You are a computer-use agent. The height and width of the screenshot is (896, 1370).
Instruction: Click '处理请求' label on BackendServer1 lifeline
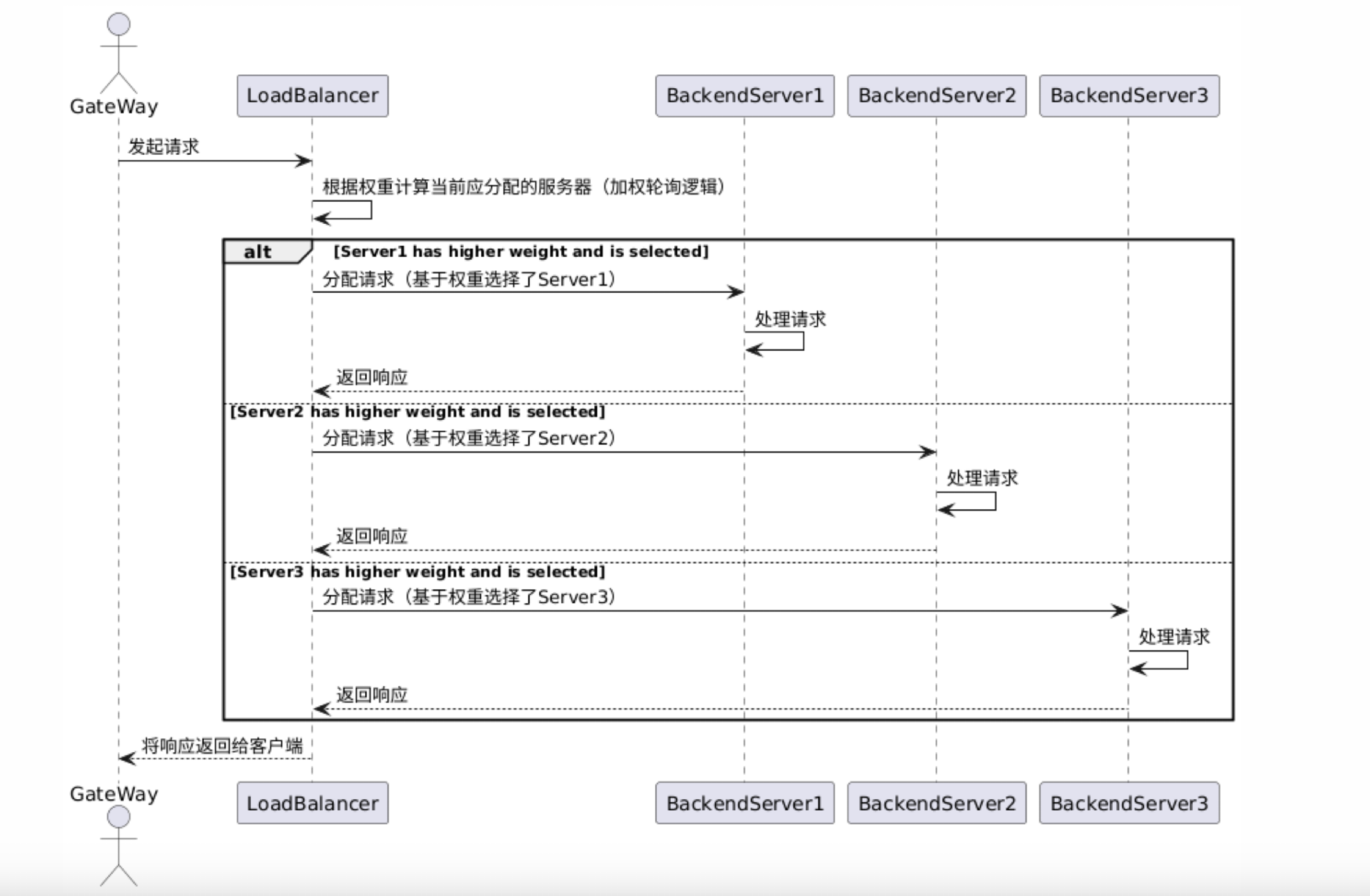[x=790, y=320]
